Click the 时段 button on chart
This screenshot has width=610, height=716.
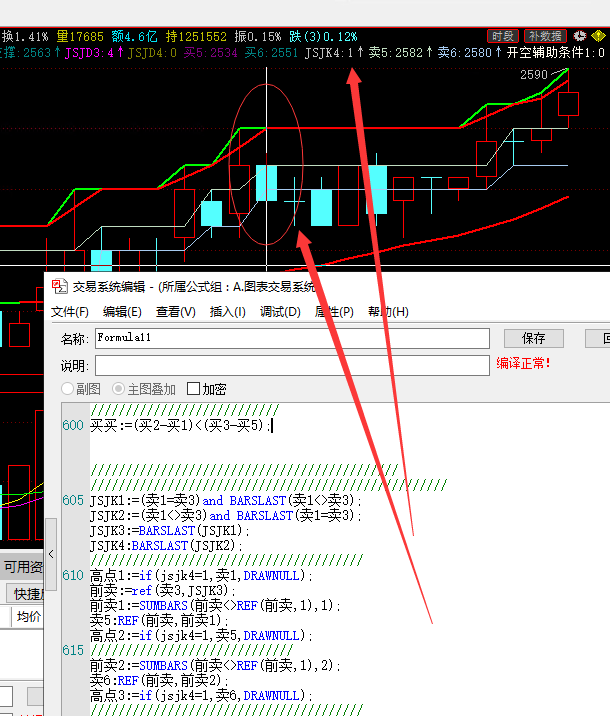503,36
